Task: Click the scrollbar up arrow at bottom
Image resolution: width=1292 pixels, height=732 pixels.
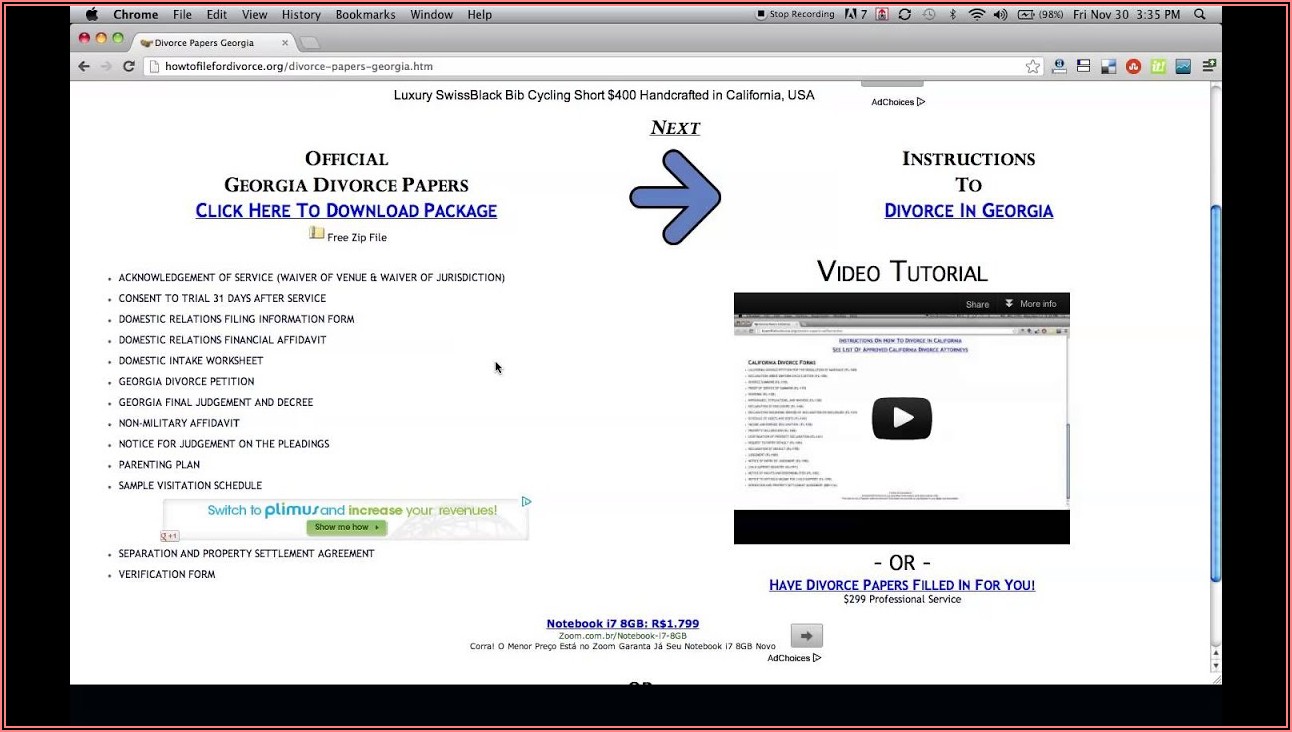Action: tap(1216, 651)
